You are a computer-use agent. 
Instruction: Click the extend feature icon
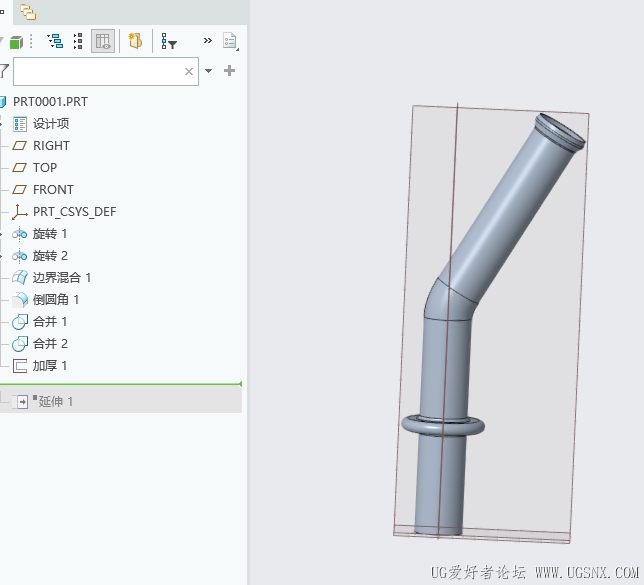(x=21, y=401)
